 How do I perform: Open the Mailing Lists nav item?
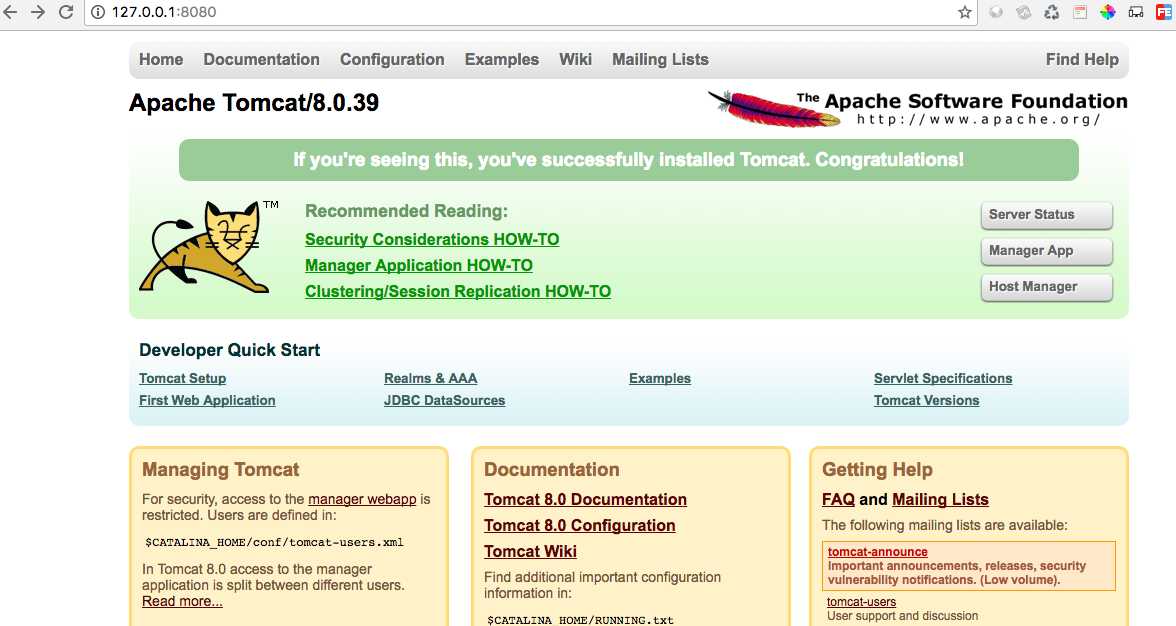coord(660,59)
